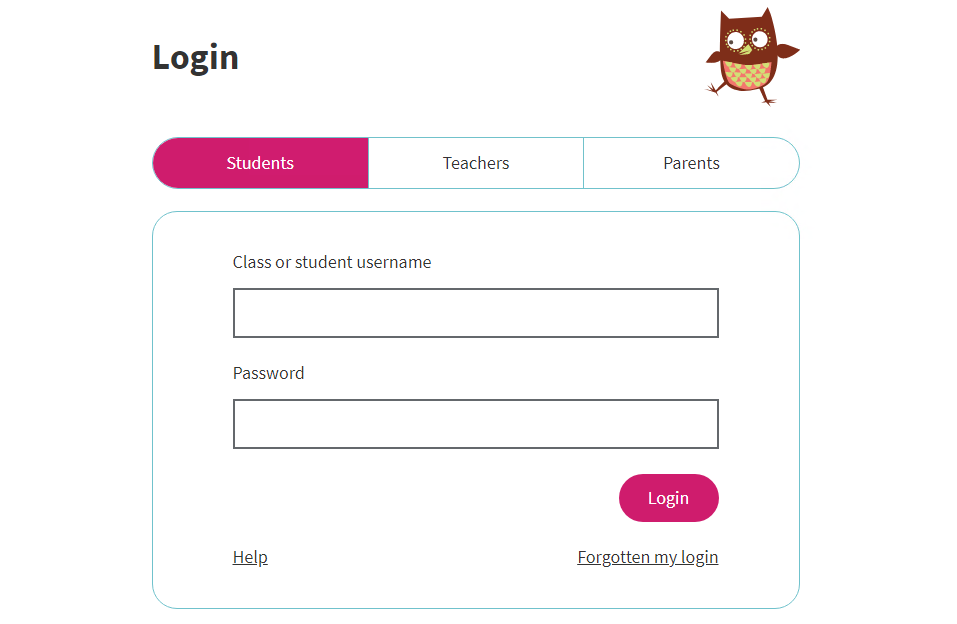Click the owl's feet

click(x=742, y=94)
